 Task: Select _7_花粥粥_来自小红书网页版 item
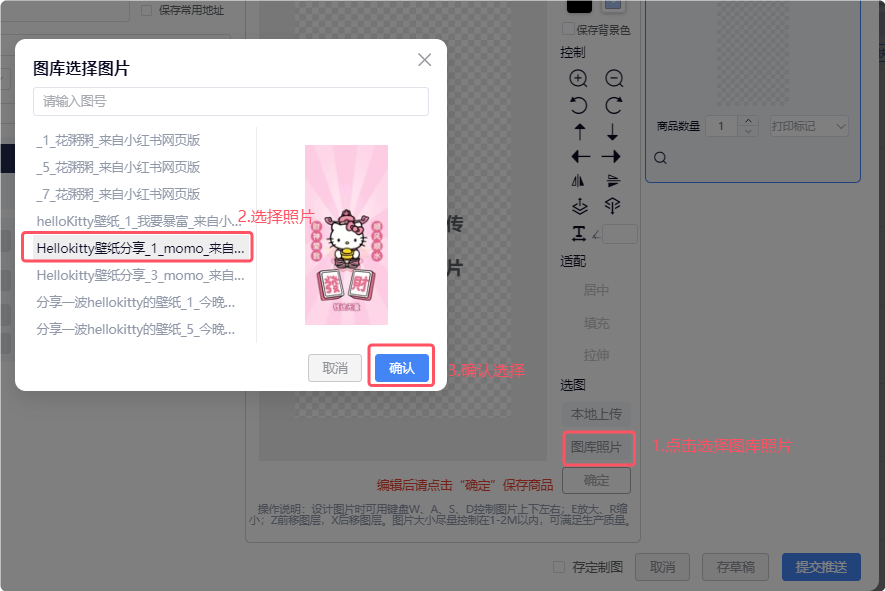point(139,194)
